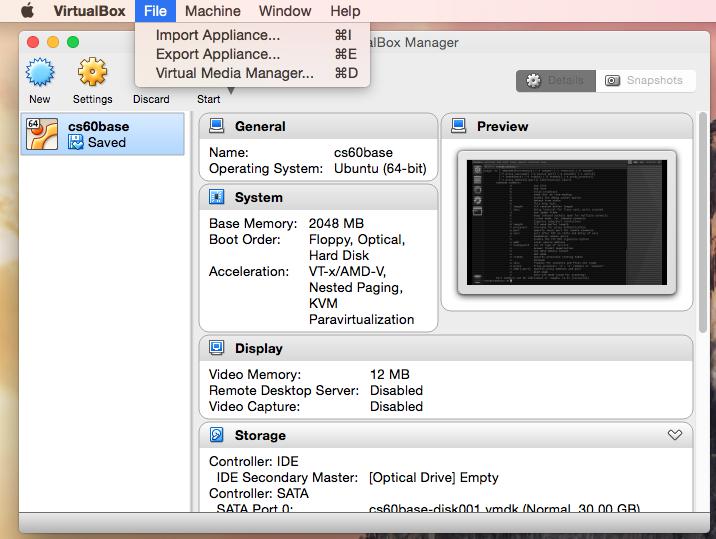This screenshot has height=539, width=716.
Task: Click the Video Capture 'Disabled' value
Action: point(396,406)
